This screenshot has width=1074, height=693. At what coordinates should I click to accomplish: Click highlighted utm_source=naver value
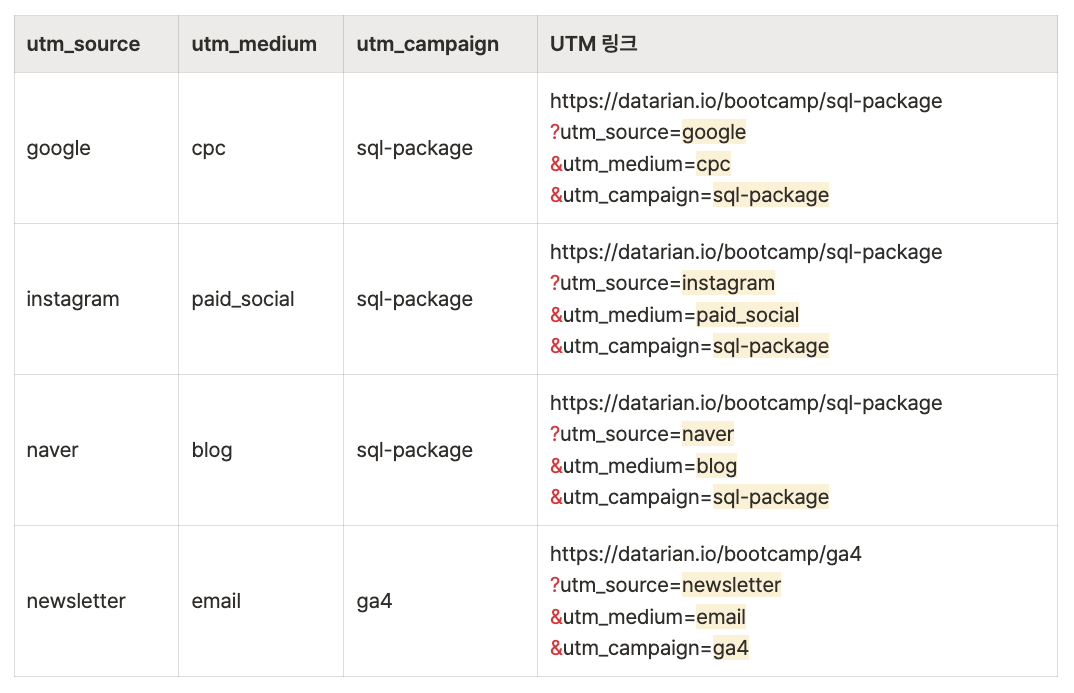[707, 434]
